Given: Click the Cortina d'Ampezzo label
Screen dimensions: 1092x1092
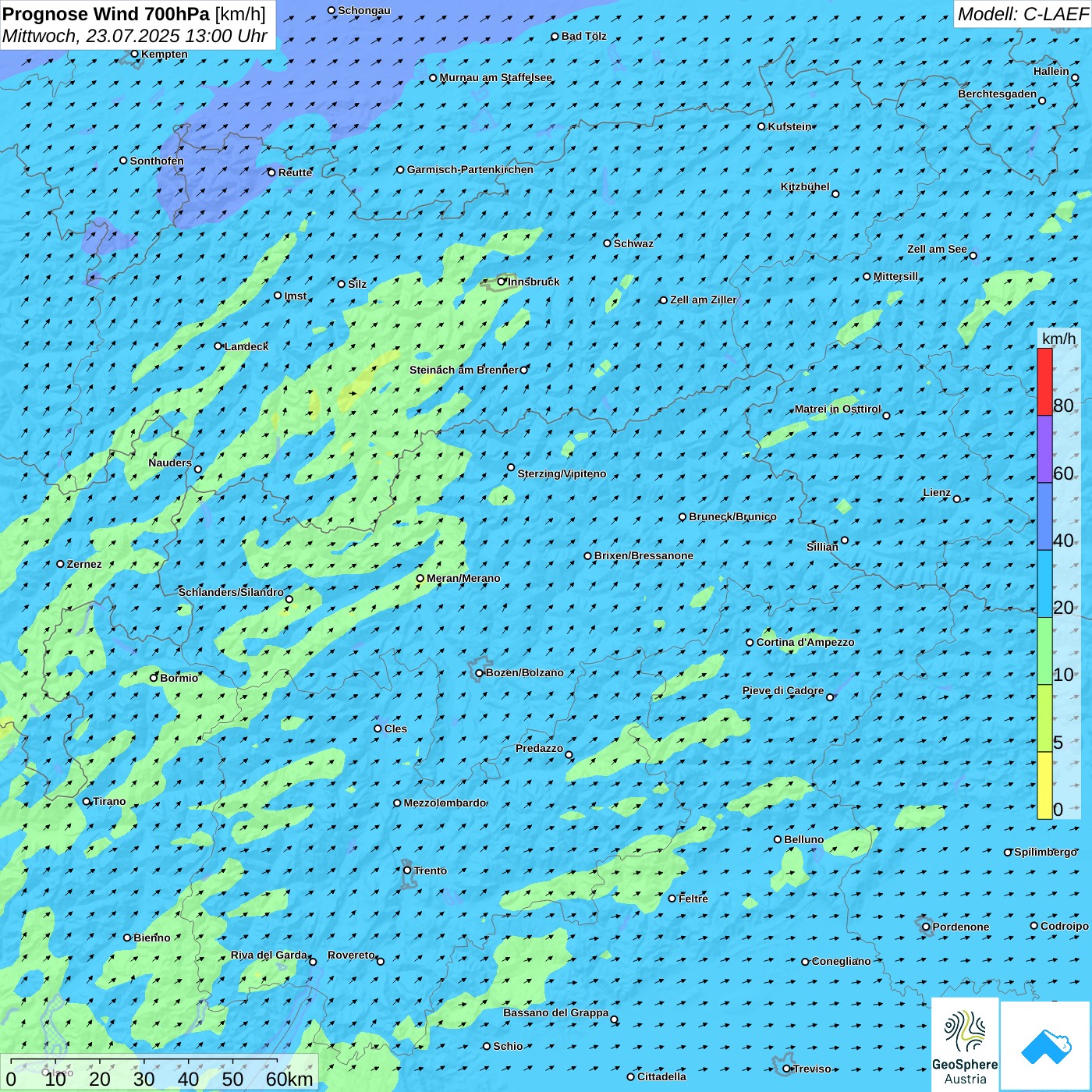Looking at the screenshot, I should click(x=806, y=642).
